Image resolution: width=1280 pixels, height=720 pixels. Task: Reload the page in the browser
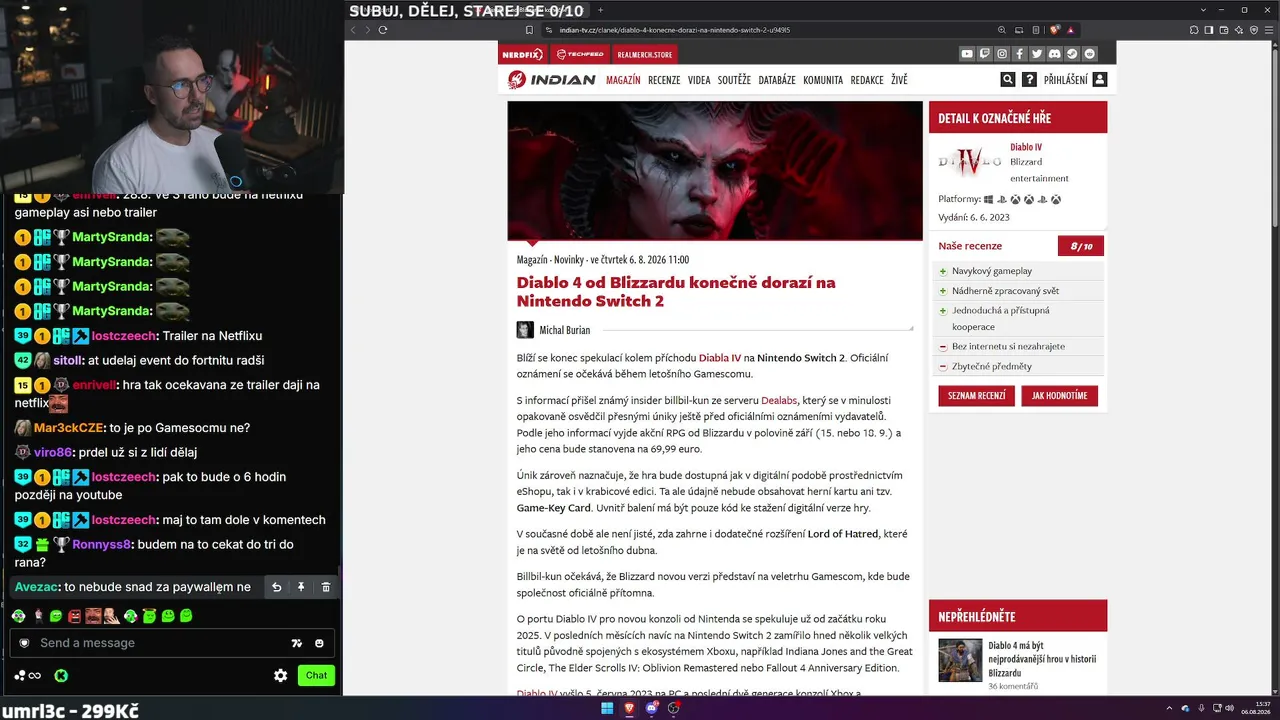tap(383, 30)
